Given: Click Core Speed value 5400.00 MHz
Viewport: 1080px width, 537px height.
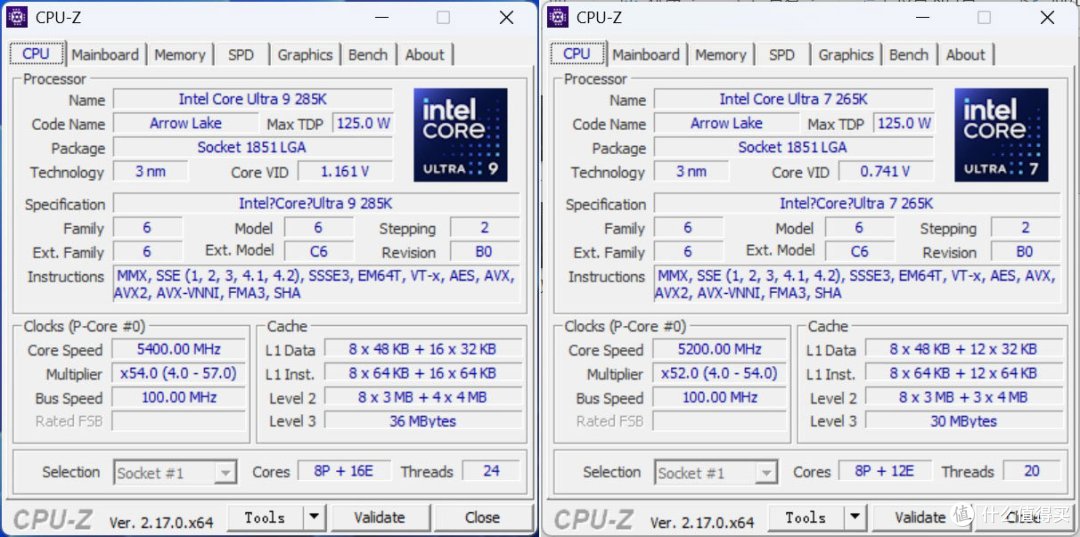Looking at the screenshot, I should [178, 350].
